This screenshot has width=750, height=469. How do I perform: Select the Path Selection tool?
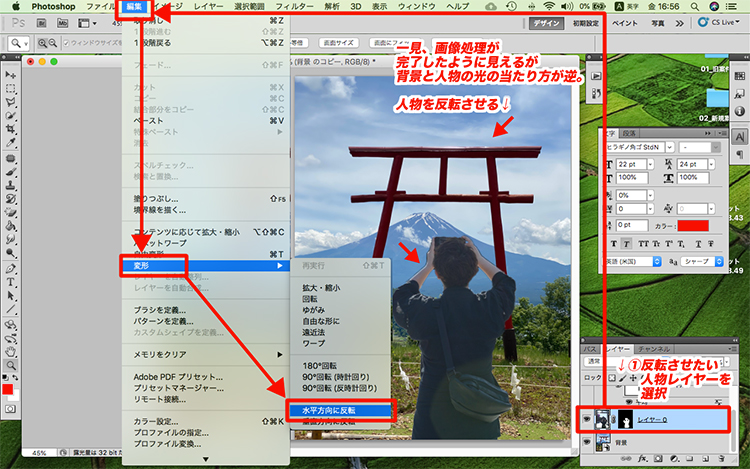click(10, 295)
